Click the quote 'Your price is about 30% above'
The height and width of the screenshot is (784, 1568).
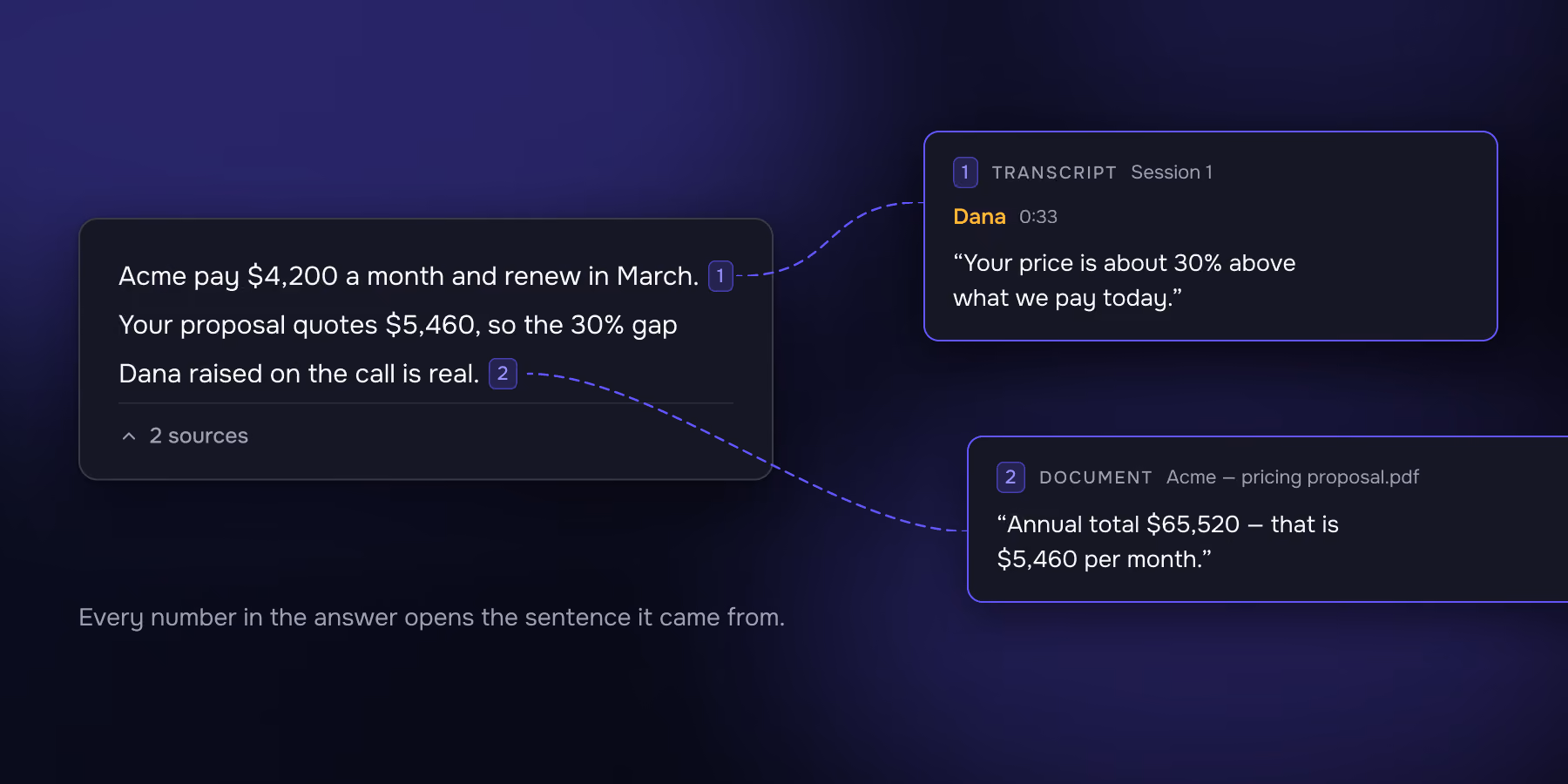click(1125, 263)
